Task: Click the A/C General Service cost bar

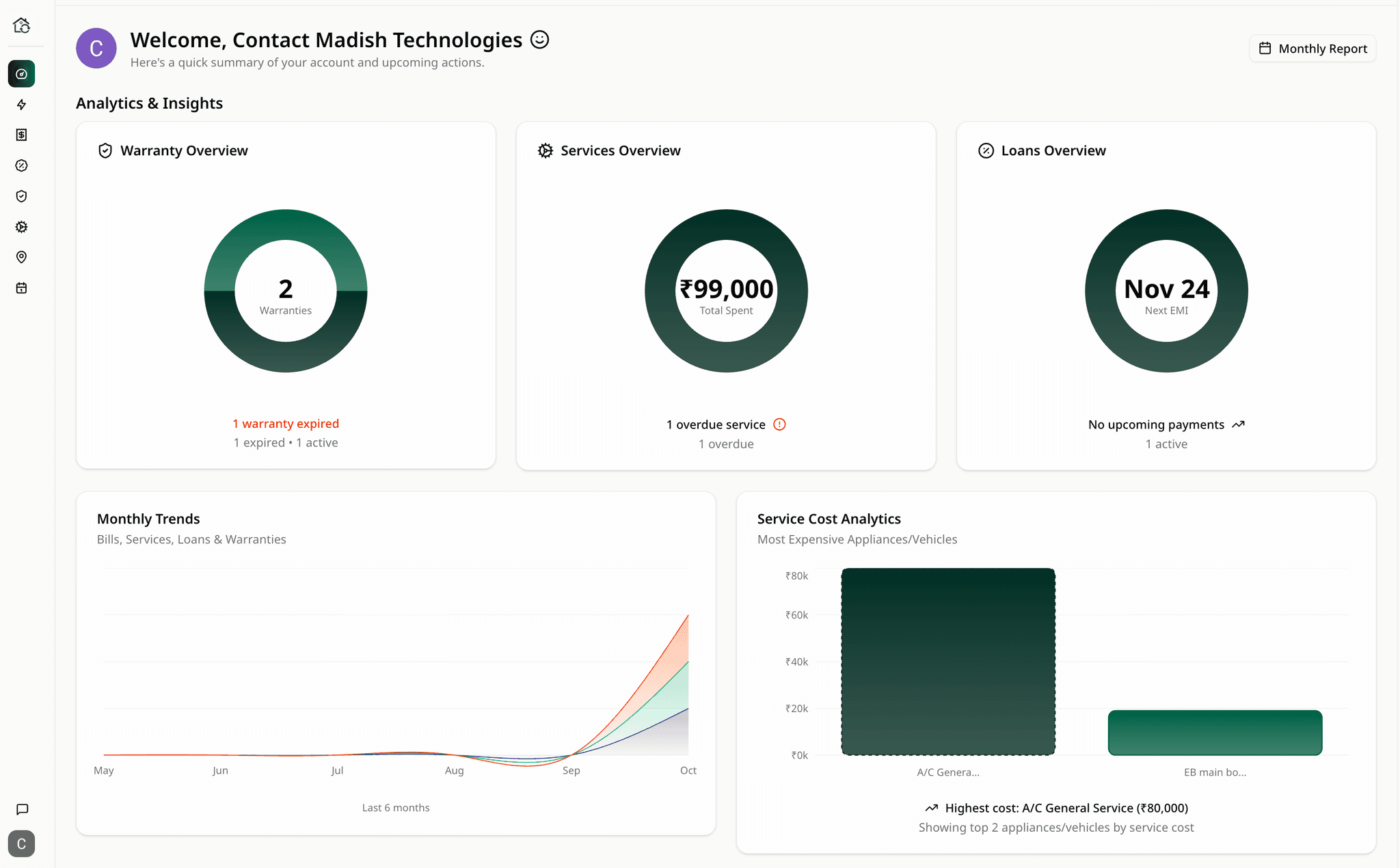Action: point(947,661)
